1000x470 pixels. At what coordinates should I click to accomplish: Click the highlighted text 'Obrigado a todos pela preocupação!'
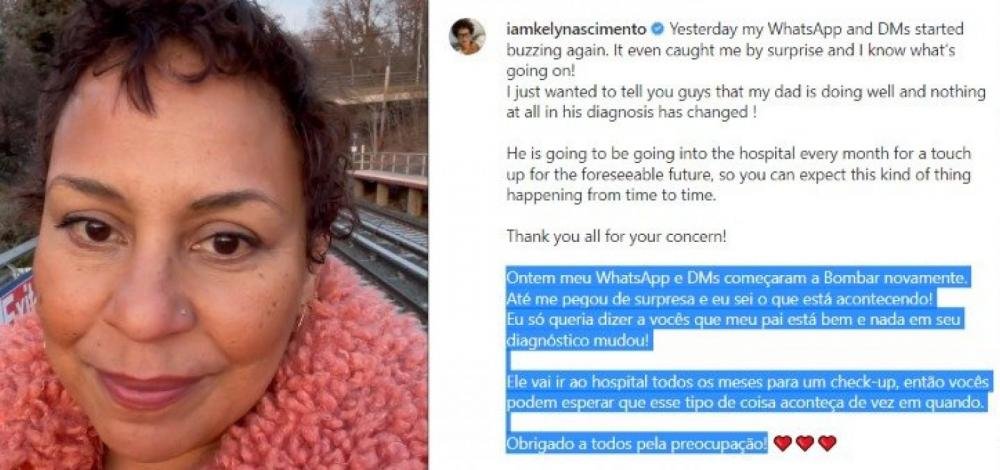637,444
